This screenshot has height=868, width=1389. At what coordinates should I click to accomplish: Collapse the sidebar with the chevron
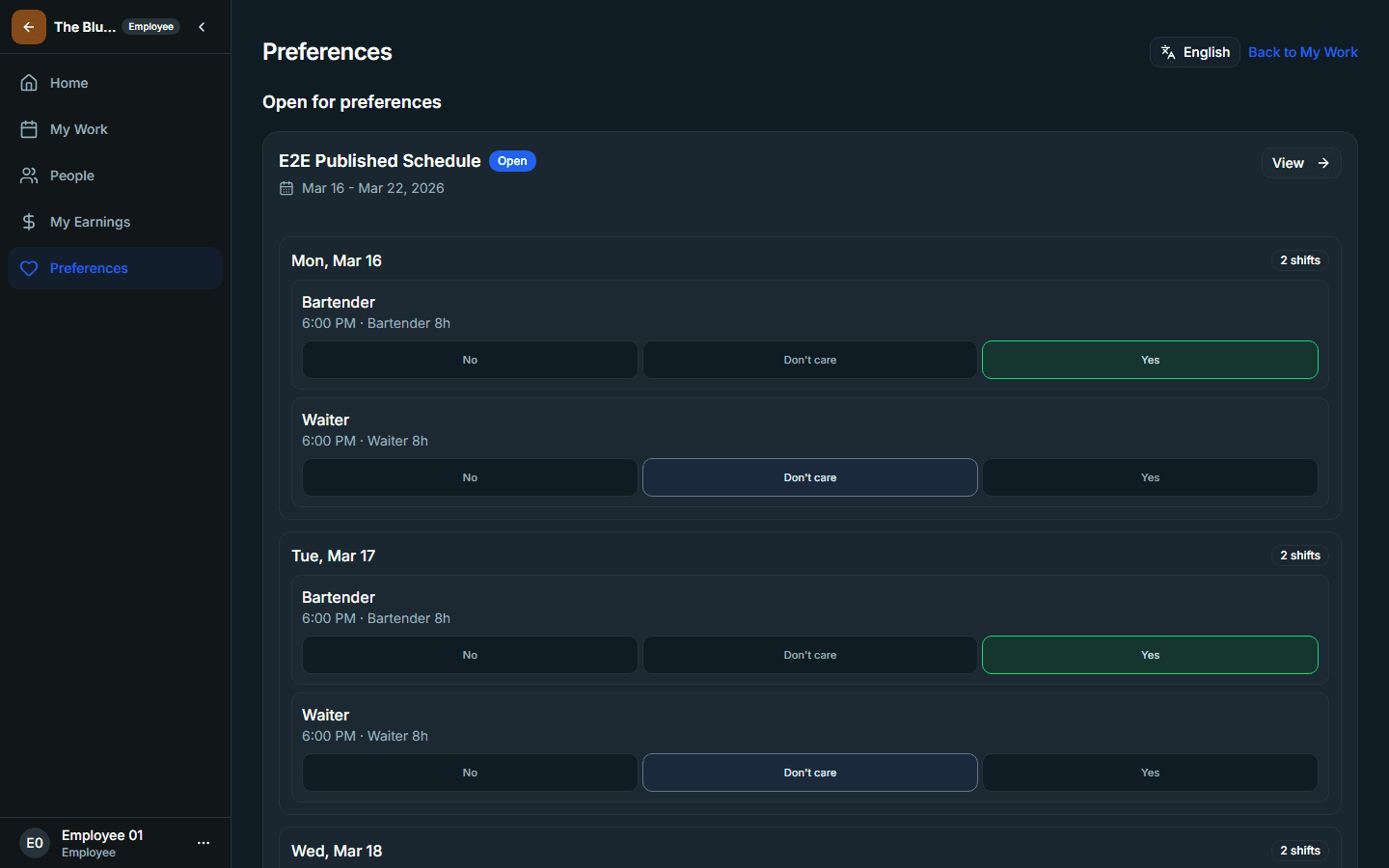[x=202, y=27]
